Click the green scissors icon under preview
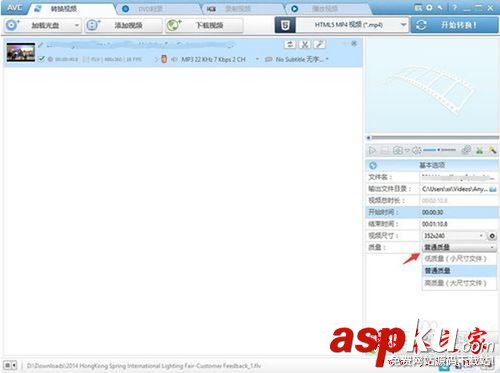The height and width of the screenshot is (373, 500). (479, 151)
